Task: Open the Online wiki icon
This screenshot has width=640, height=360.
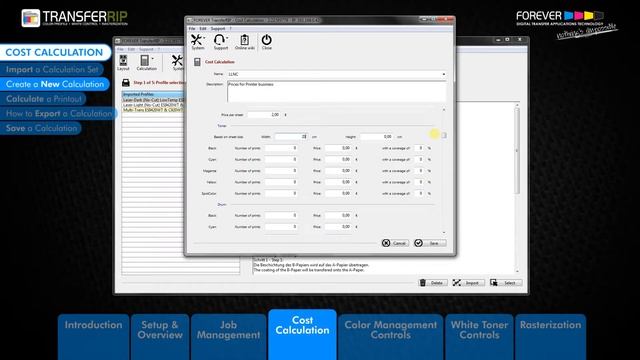Action: [244, 40]
